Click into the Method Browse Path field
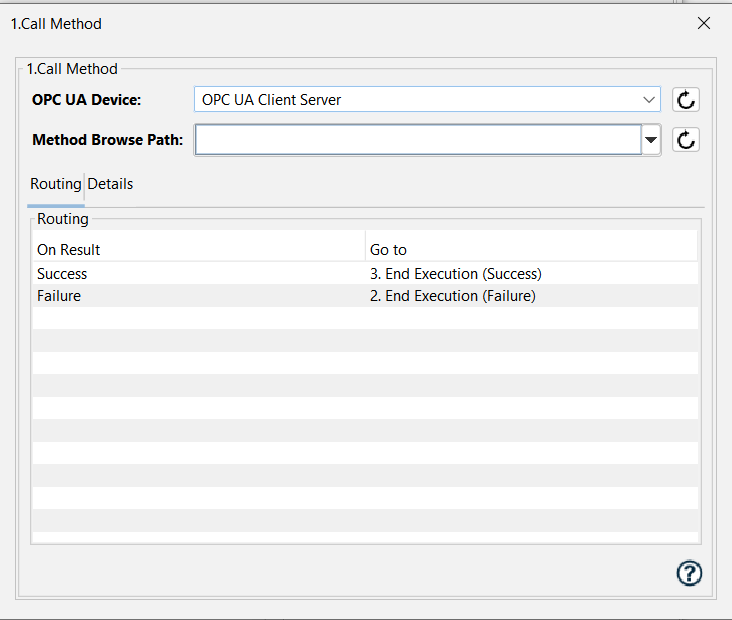The height and width of the screenshot is (620, 732). click(x=417, y=140)
